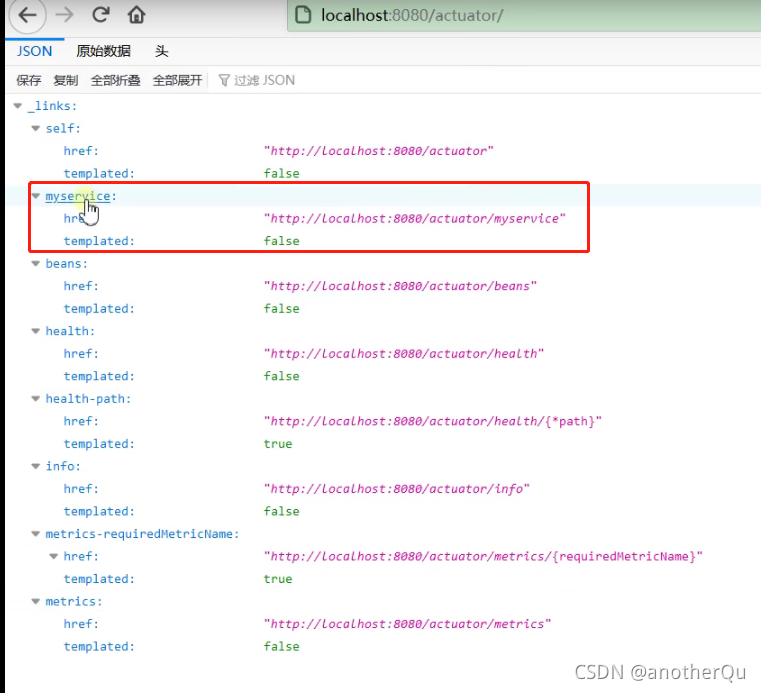Click the actuator/health URL value

404,353
